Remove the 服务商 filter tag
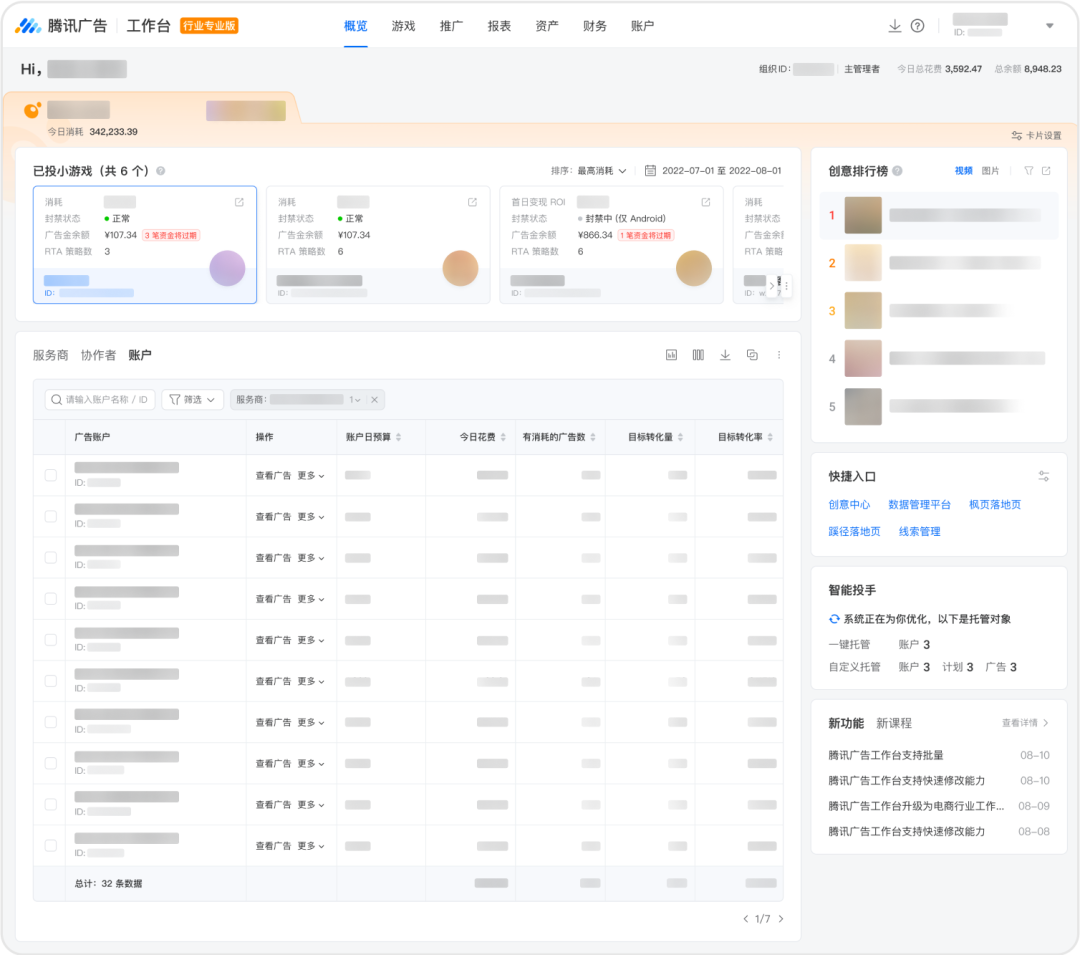1080x955 pixels. [375, 399]
